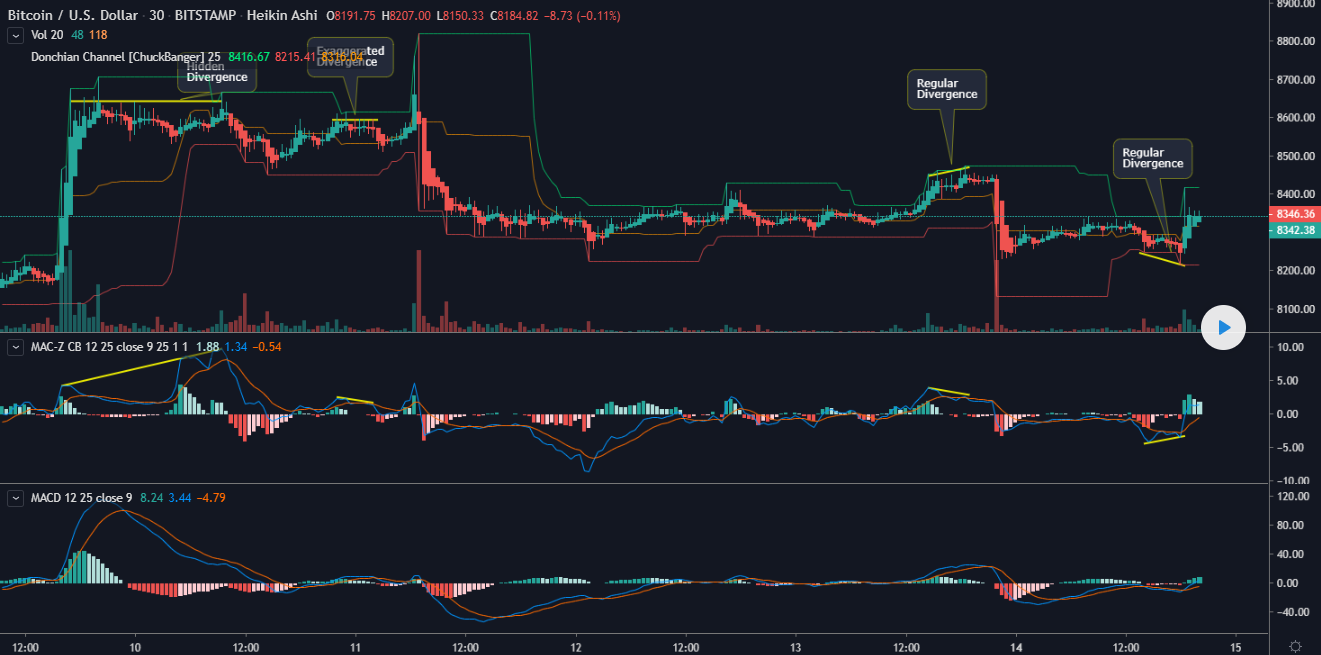Click date 15 on time axis
The image size is (1321, 655).
coord(1236,646)
